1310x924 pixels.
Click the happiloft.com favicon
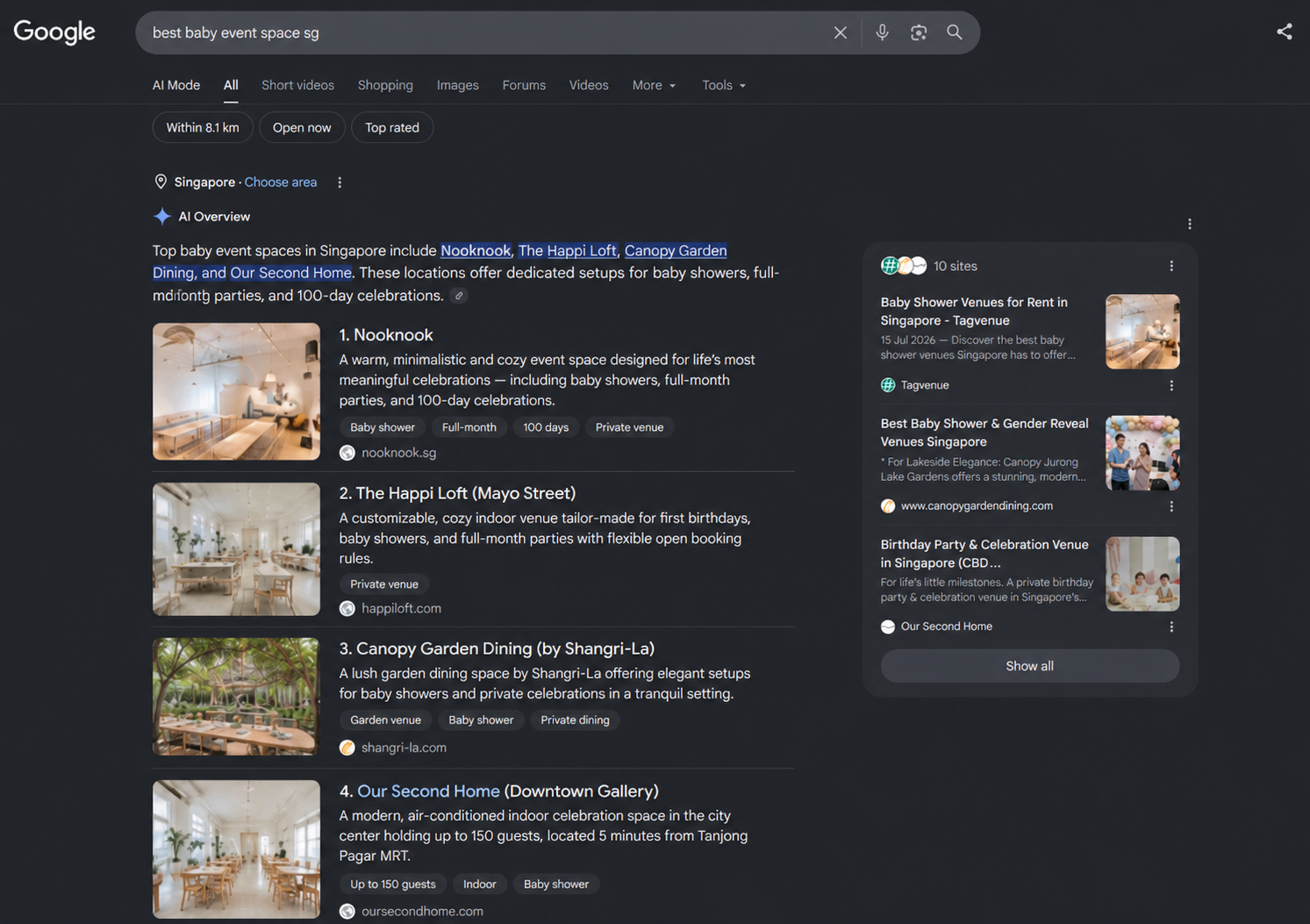pos(347,608)
